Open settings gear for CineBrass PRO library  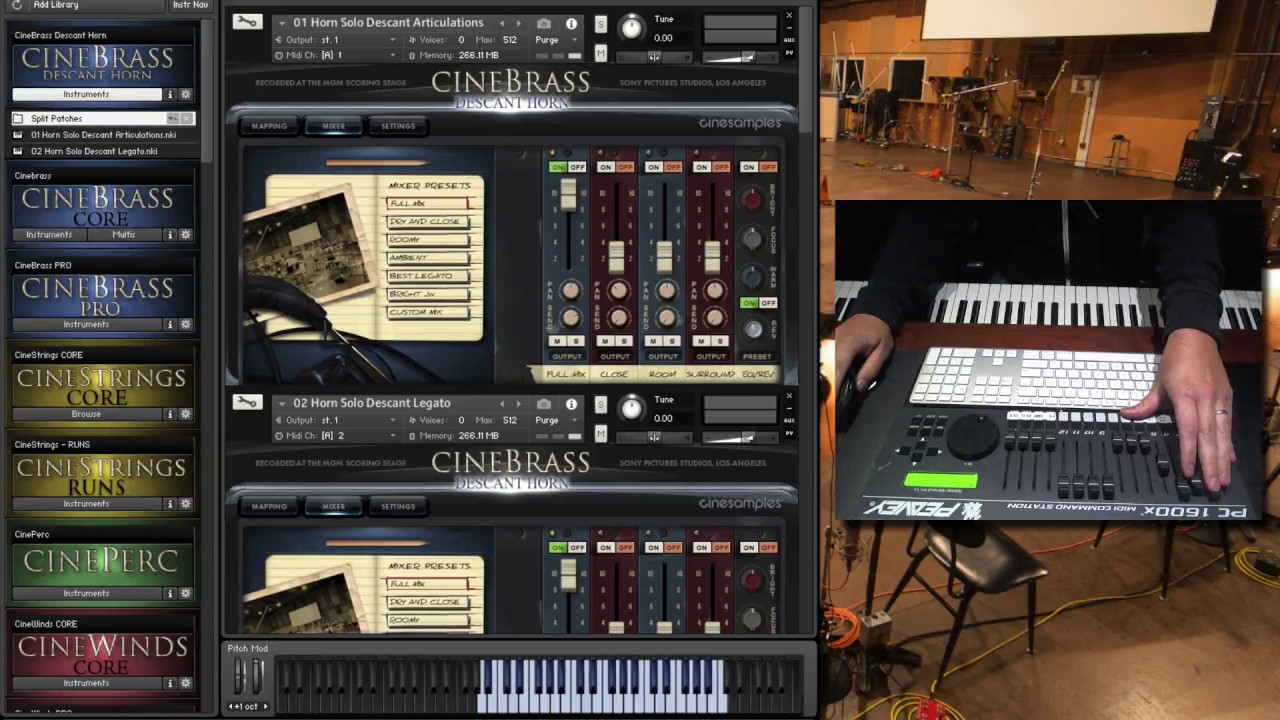coord(185,324)
